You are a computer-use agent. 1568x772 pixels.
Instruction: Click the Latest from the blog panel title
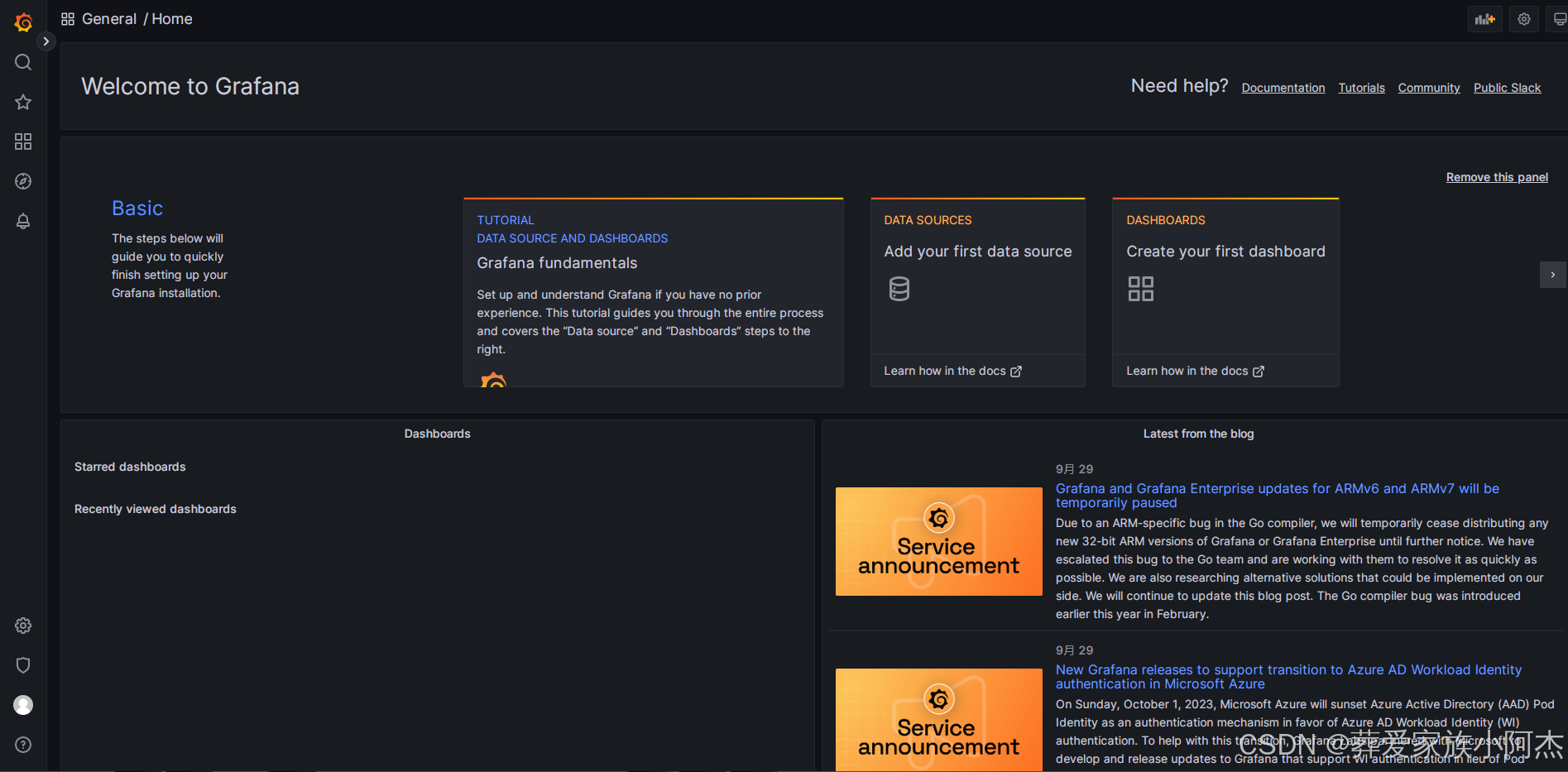pyautogui.click(x=1198, y=434)
